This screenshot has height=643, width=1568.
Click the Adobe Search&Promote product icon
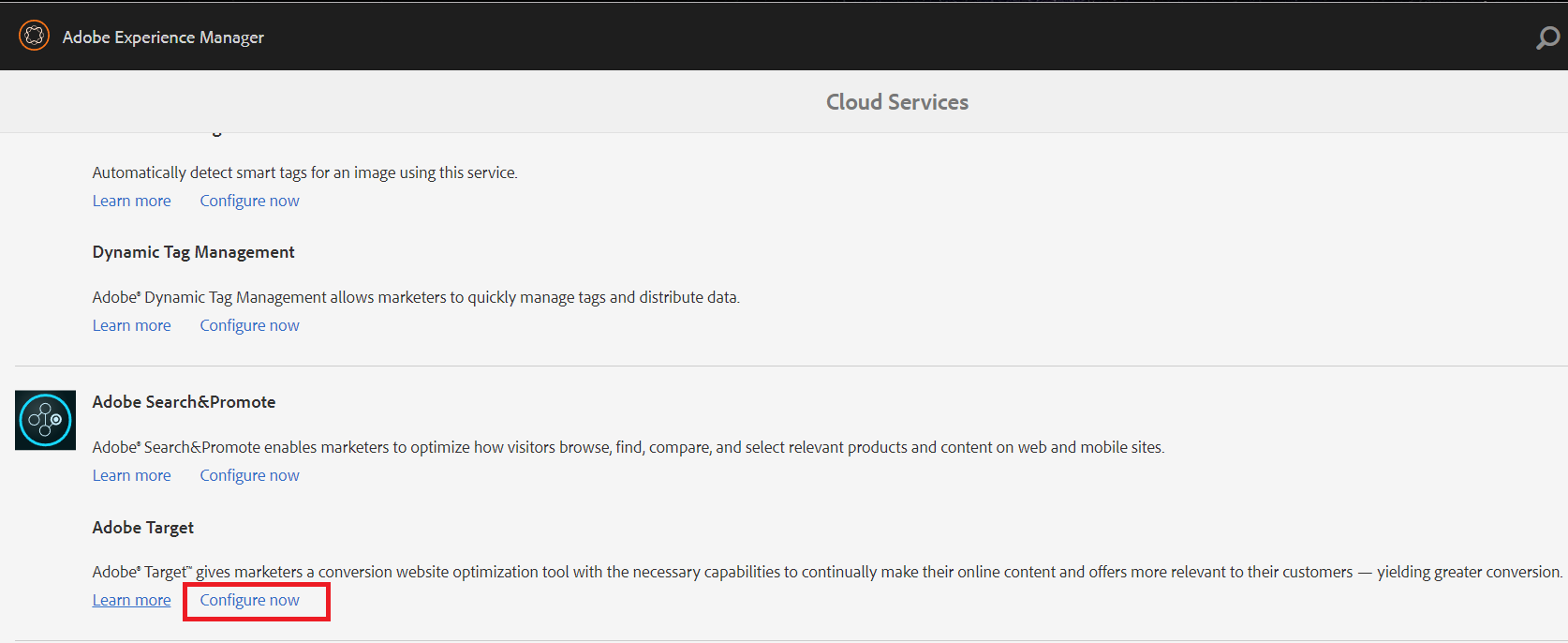(x=45, y=420)
